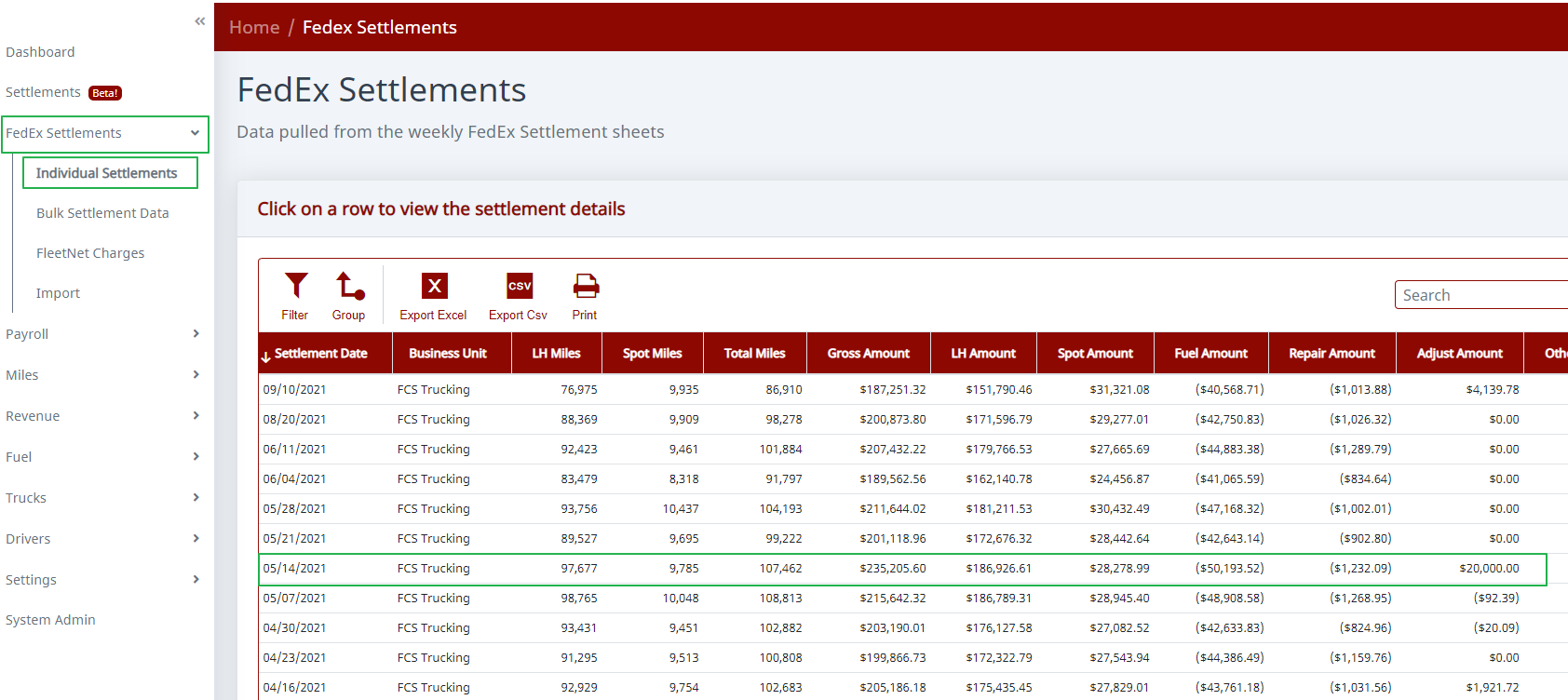This screenshot has height=700, width=1568.
Task: Sort by Adjust Amount column
Action: coord(1460,354)
